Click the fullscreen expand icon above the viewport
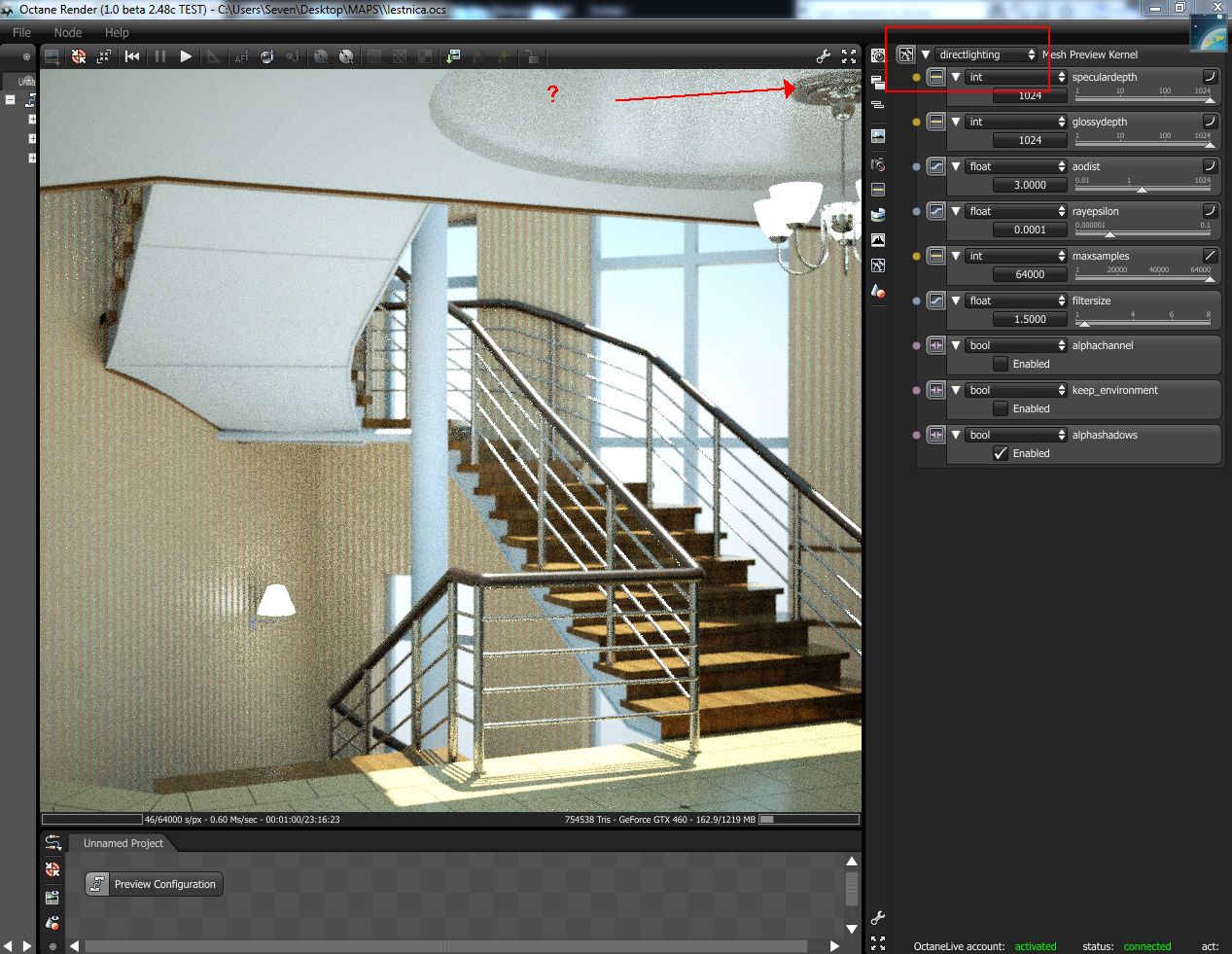1232x954 pixels. pyautogui.click(x=849, y=56)
